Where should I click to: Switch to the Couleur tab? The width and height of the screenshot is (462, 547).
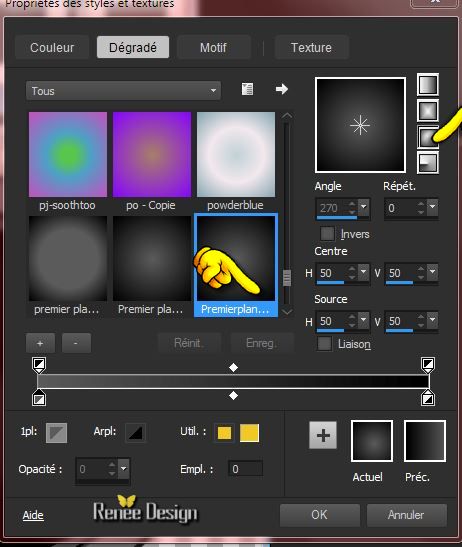[x=52, y=47]
